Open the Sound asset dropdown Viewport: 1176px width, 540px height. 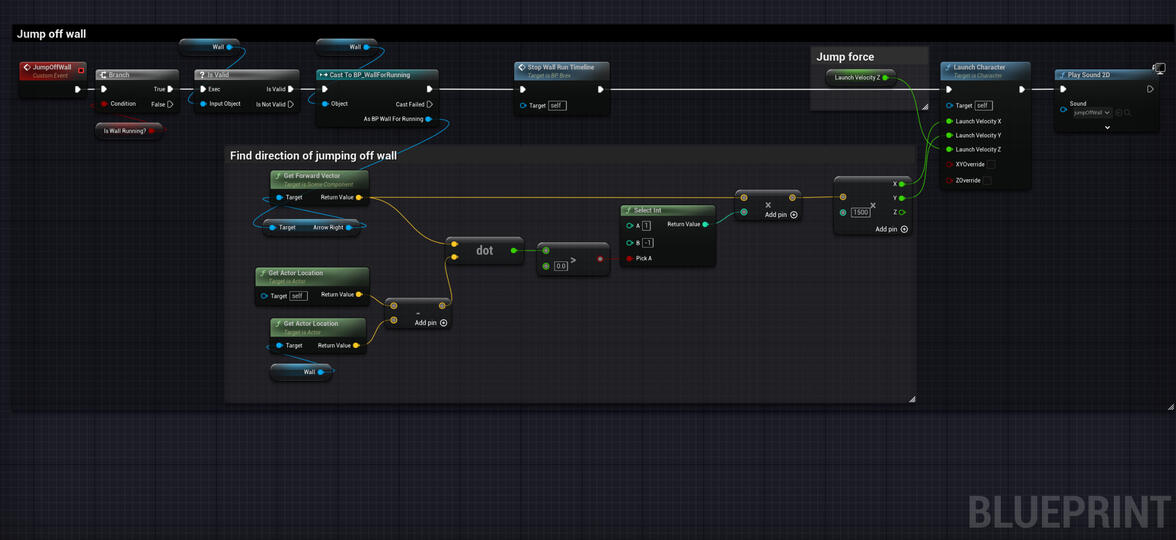[1093, 113]
